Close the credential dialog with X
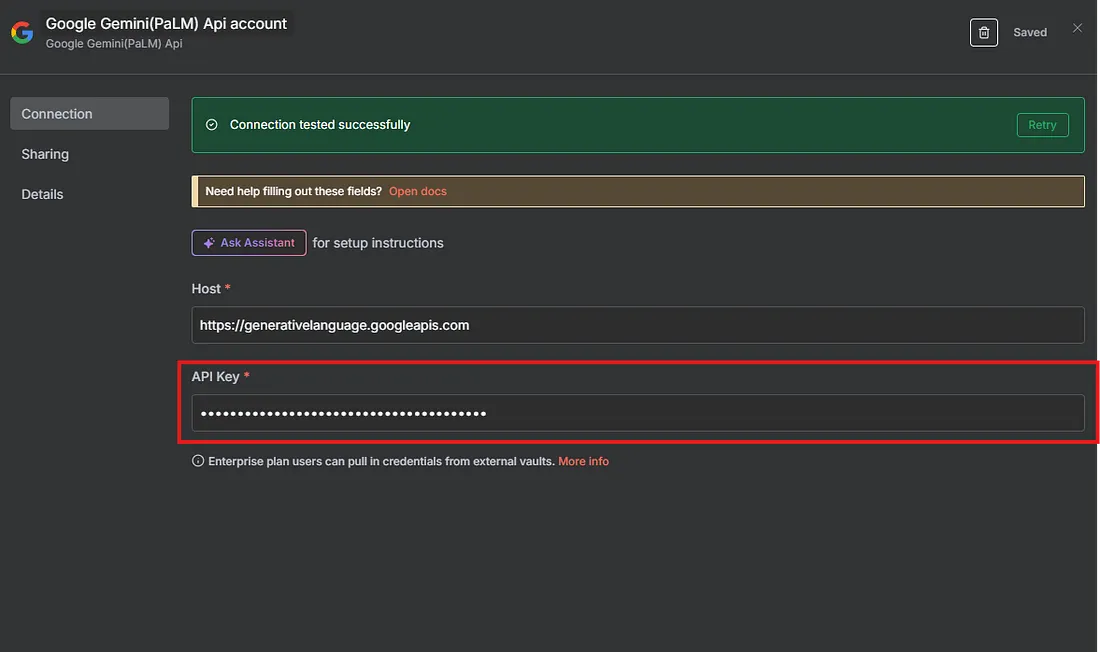This screenshot has width=1100, height=652. tap(1077, 28)
